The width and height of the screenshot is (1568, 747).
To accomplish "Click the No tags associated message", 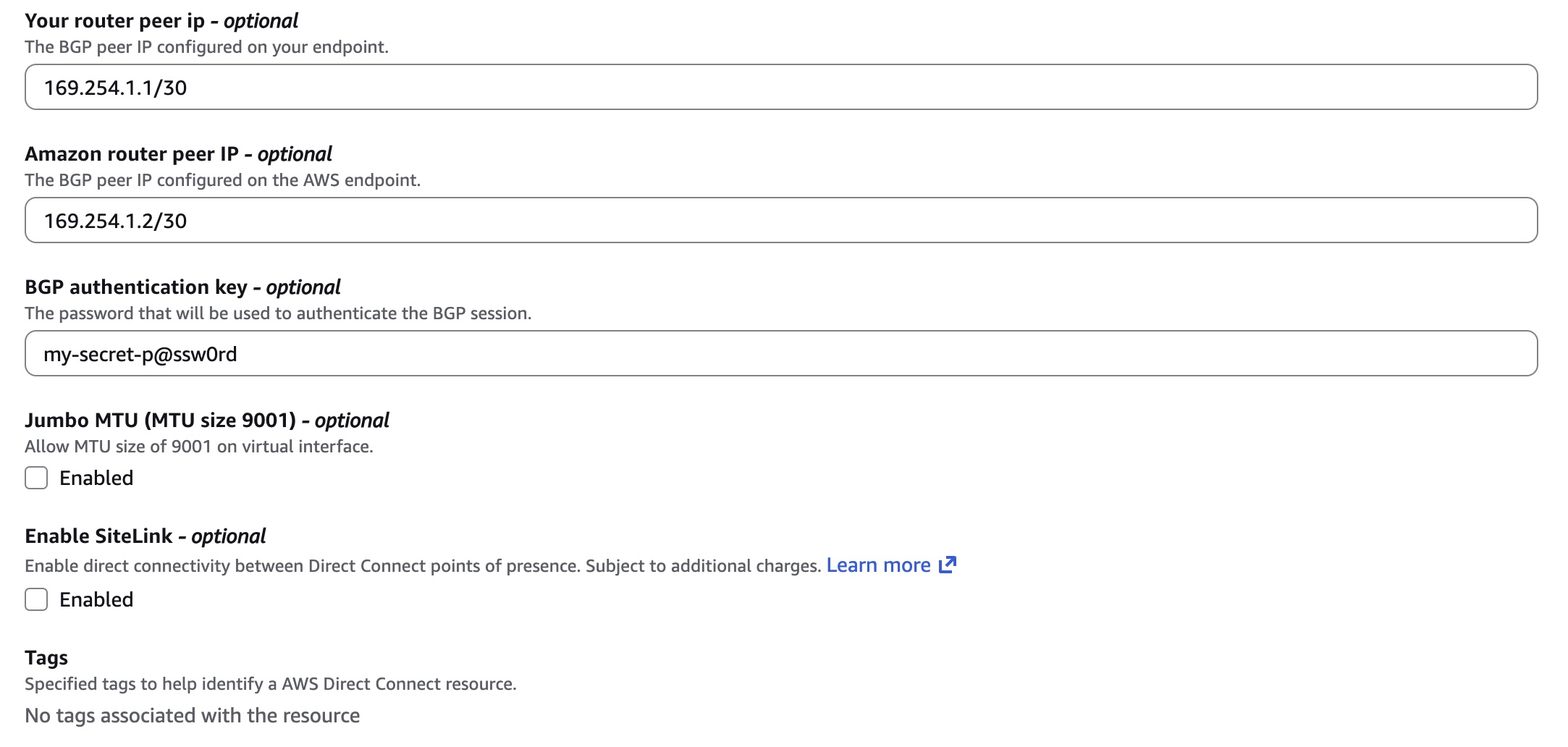I will pyautogui.click(x=192, y=714).
